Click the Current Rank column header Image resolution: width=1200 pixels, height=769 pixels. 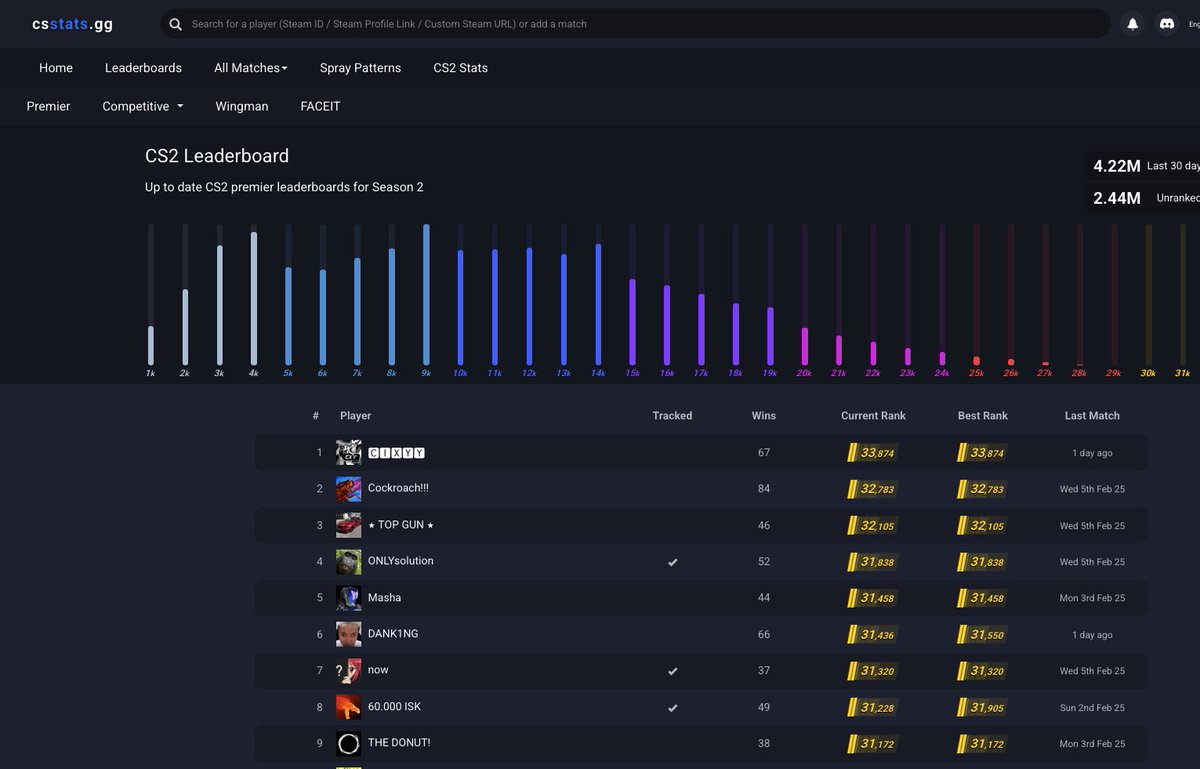[x=873, y=415]
